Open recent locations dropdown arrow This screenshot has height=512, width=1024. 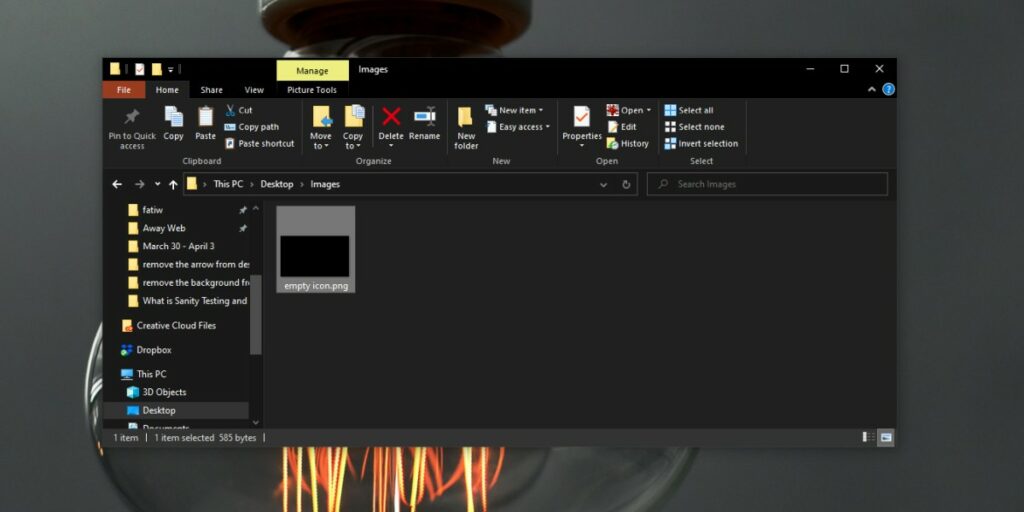point(157,184)
